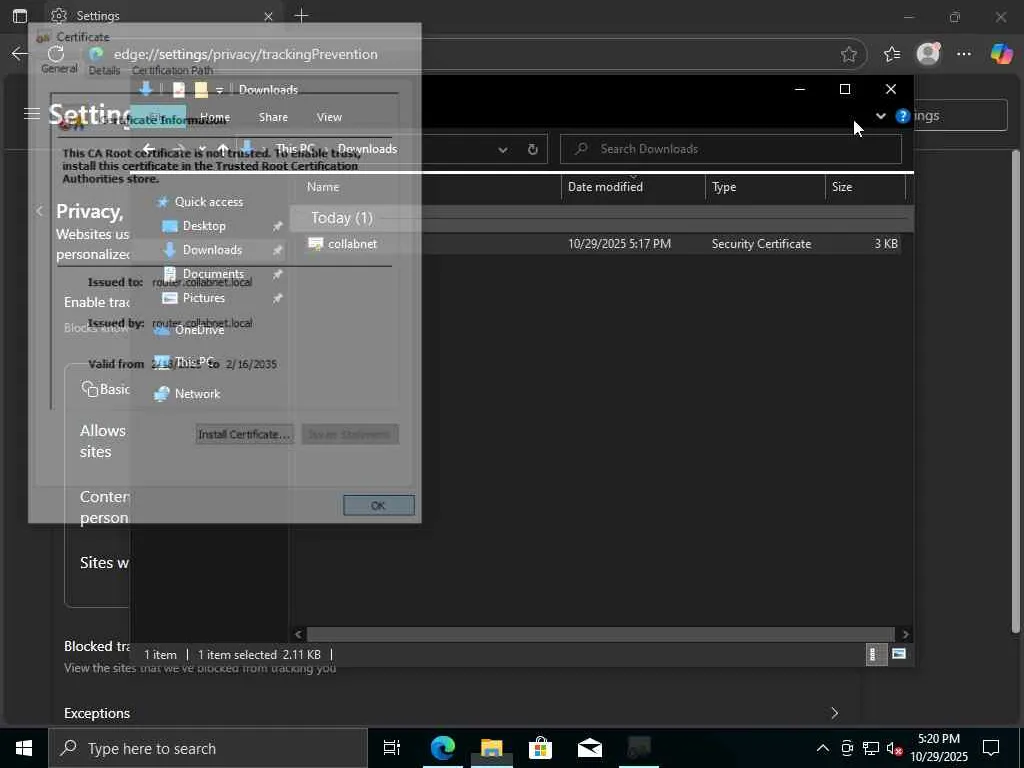Open network status tray icon

[x=871, y=748]
